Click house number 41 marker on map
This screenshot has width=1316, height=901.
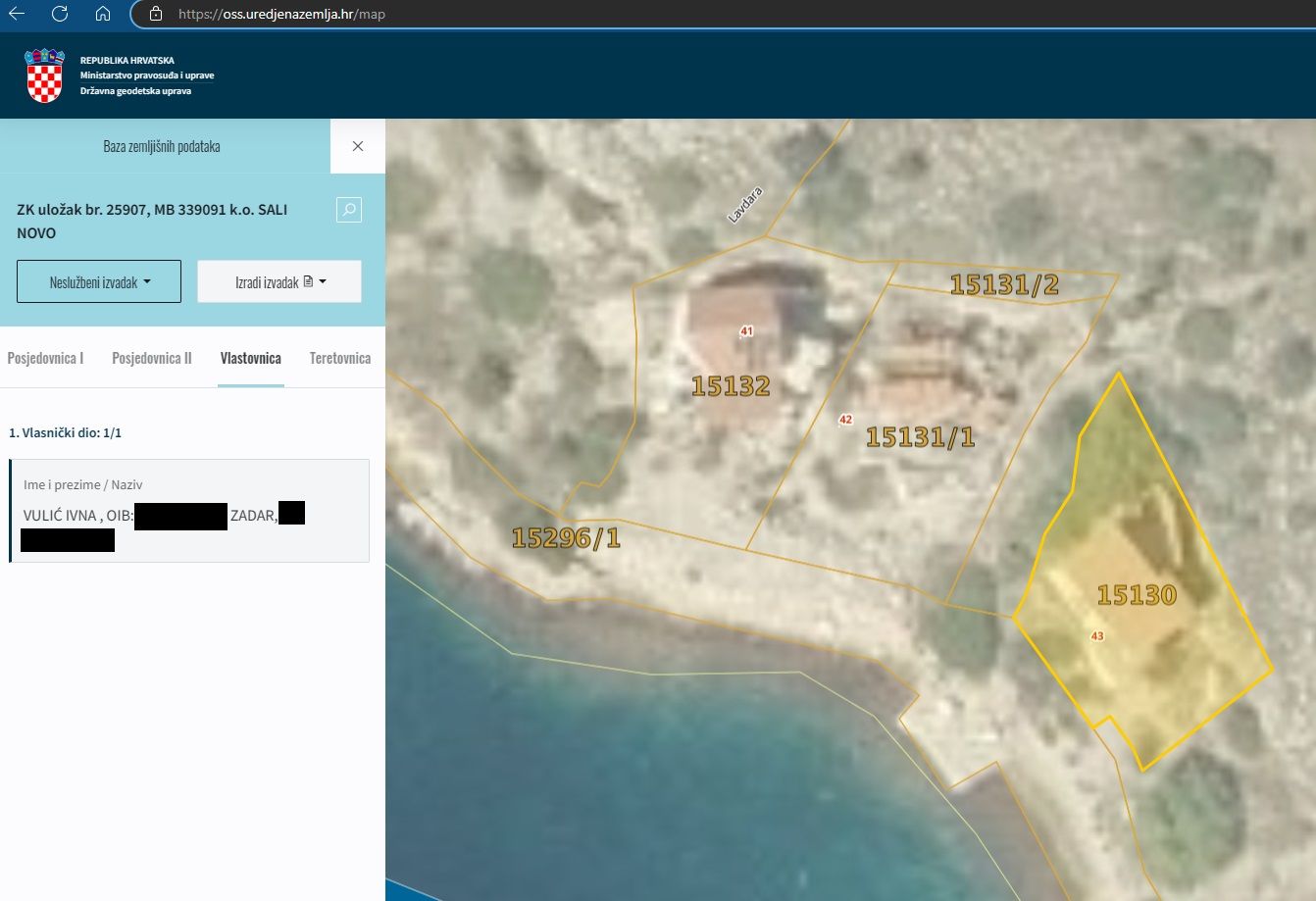[x=746, y=331]
